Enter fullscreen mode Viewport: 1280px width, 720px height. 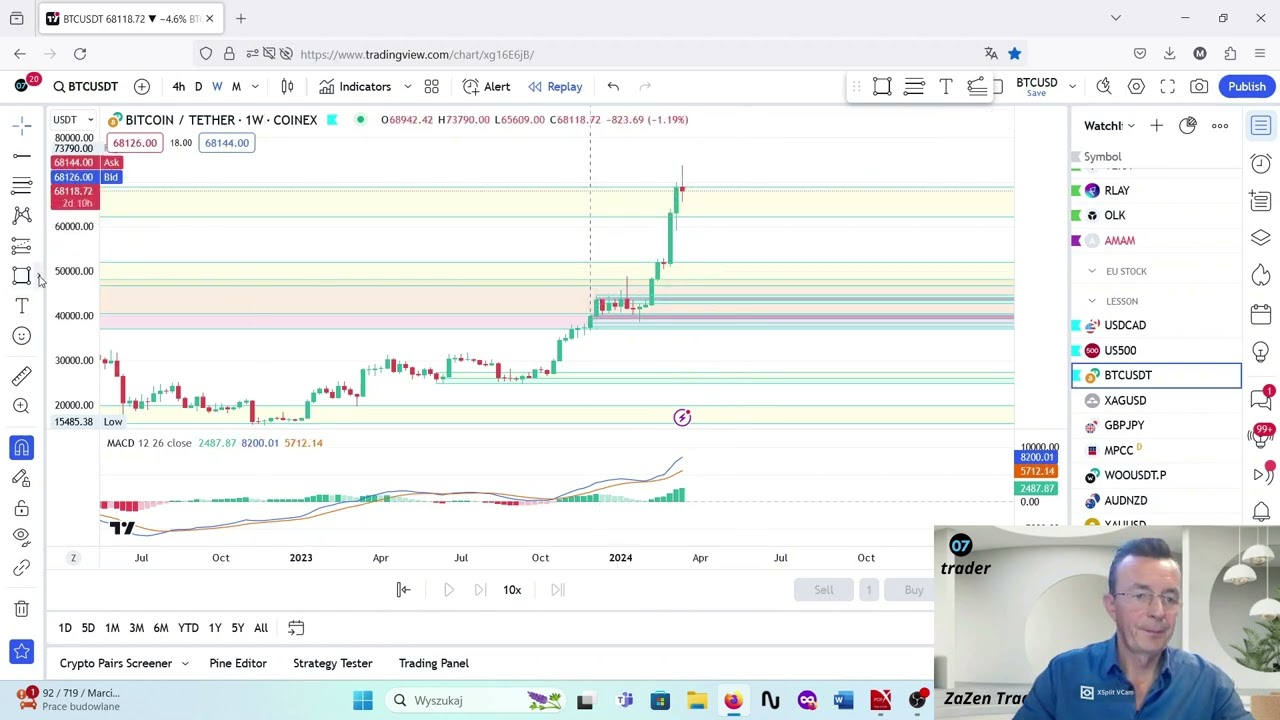1168,86
